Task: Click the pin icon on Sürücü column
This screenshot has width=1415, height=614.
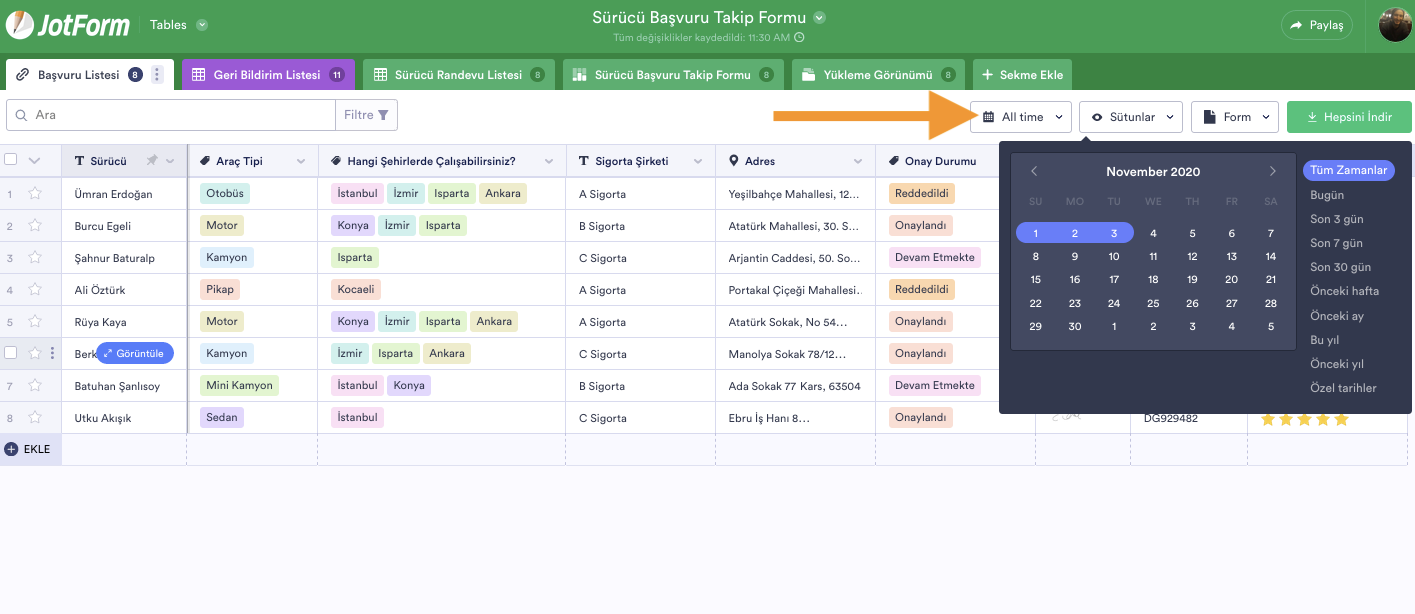Action: click(151, 161)
